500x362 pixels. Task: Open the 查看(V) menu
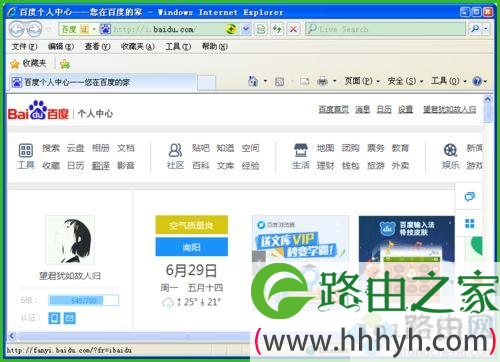[x=97, y=47]
